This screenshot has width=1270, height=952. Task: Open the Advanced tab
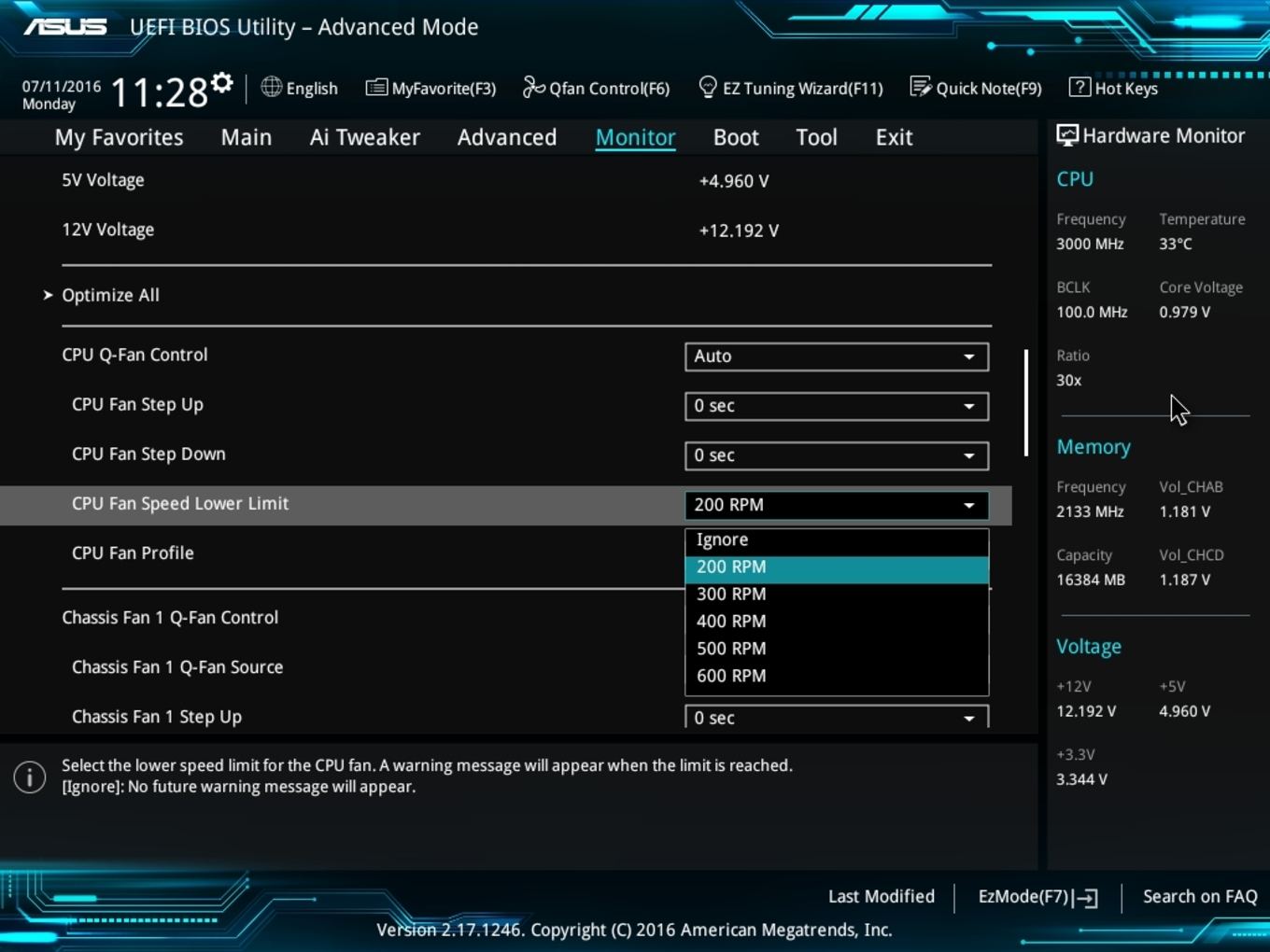(507, 137)
